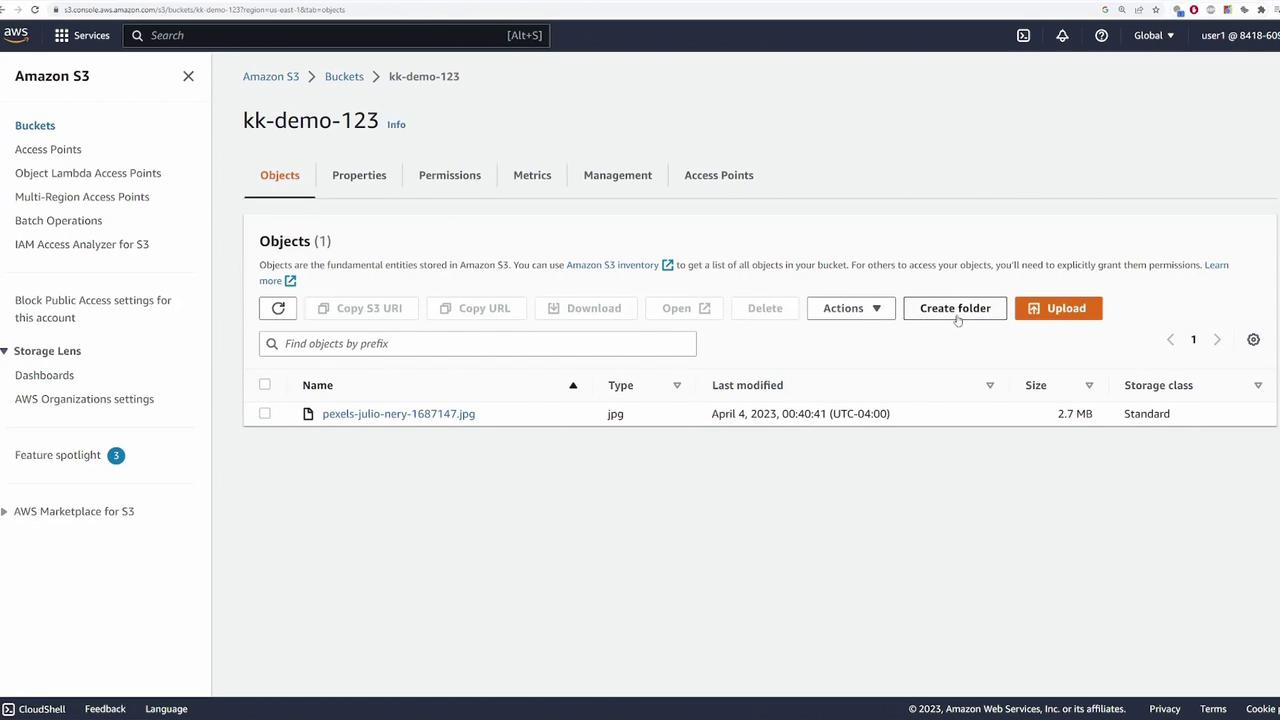Close the Amazon S3 sidebar

[x=188, y=76]
